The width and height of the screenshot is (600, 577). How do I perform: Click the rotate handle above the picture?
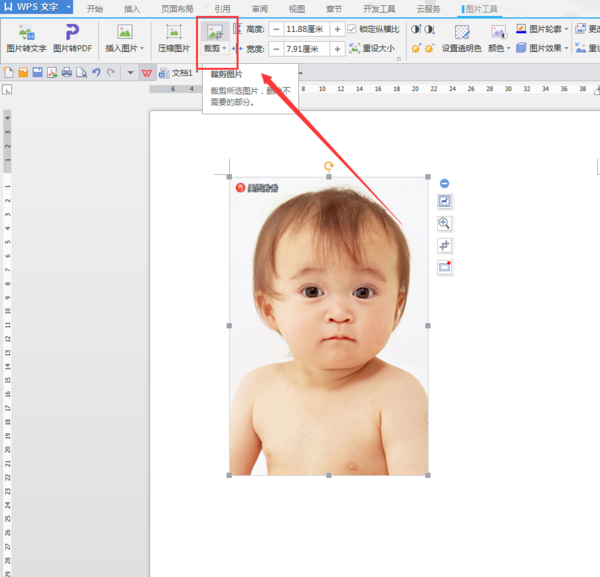[329, 166]
